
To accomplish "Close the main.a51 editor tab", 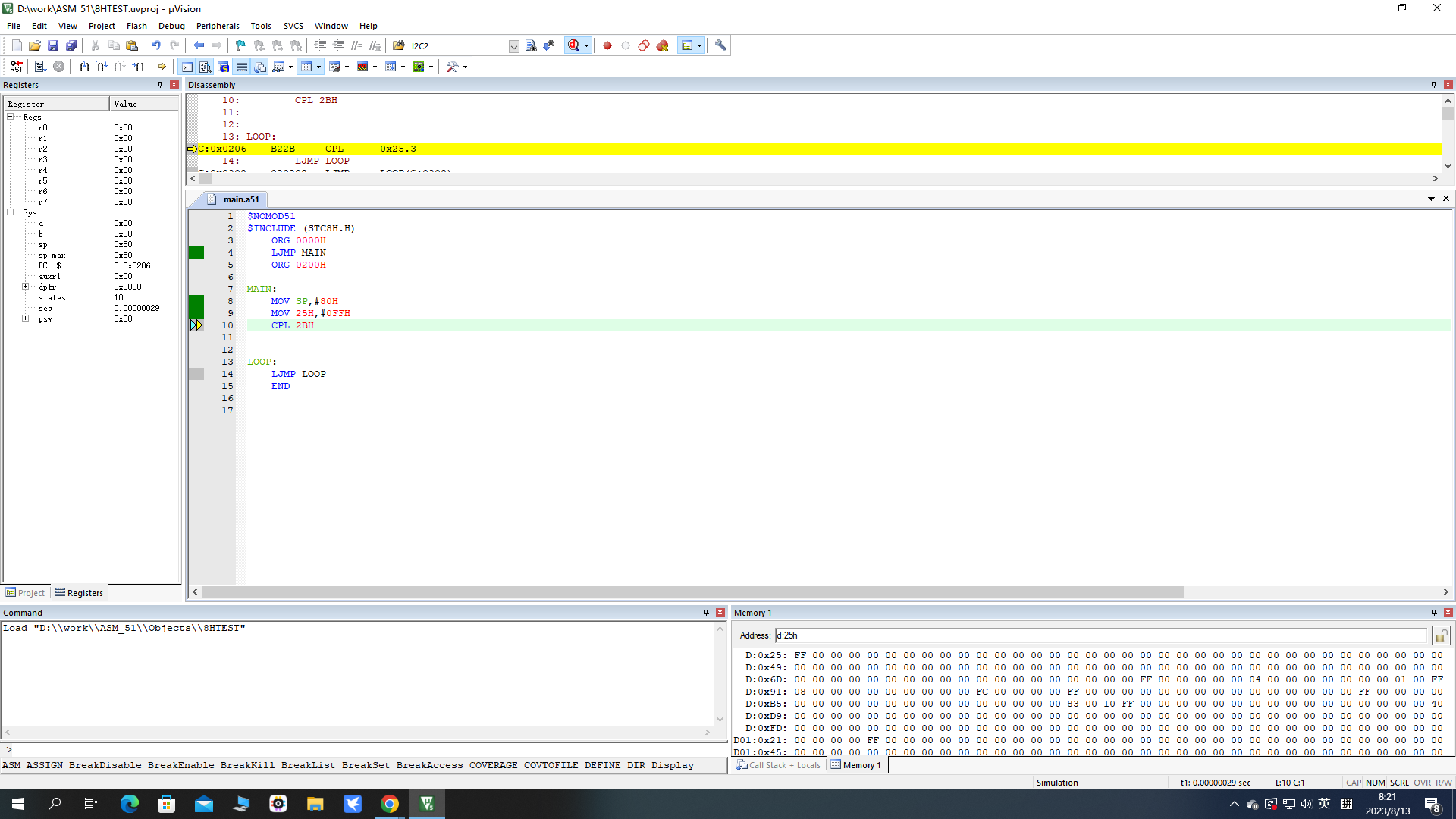I will coord(1446,199).
